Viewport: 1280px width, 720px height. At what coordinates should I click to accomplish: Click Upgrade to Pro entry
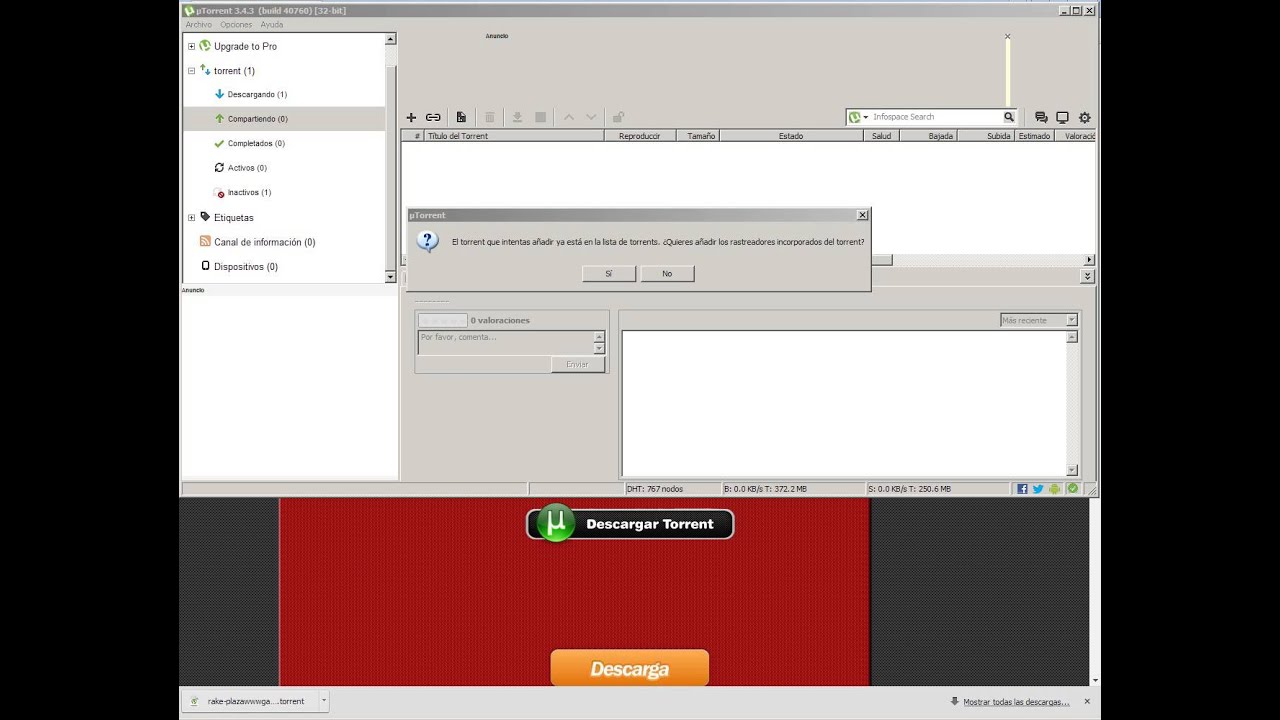point(245,46)
